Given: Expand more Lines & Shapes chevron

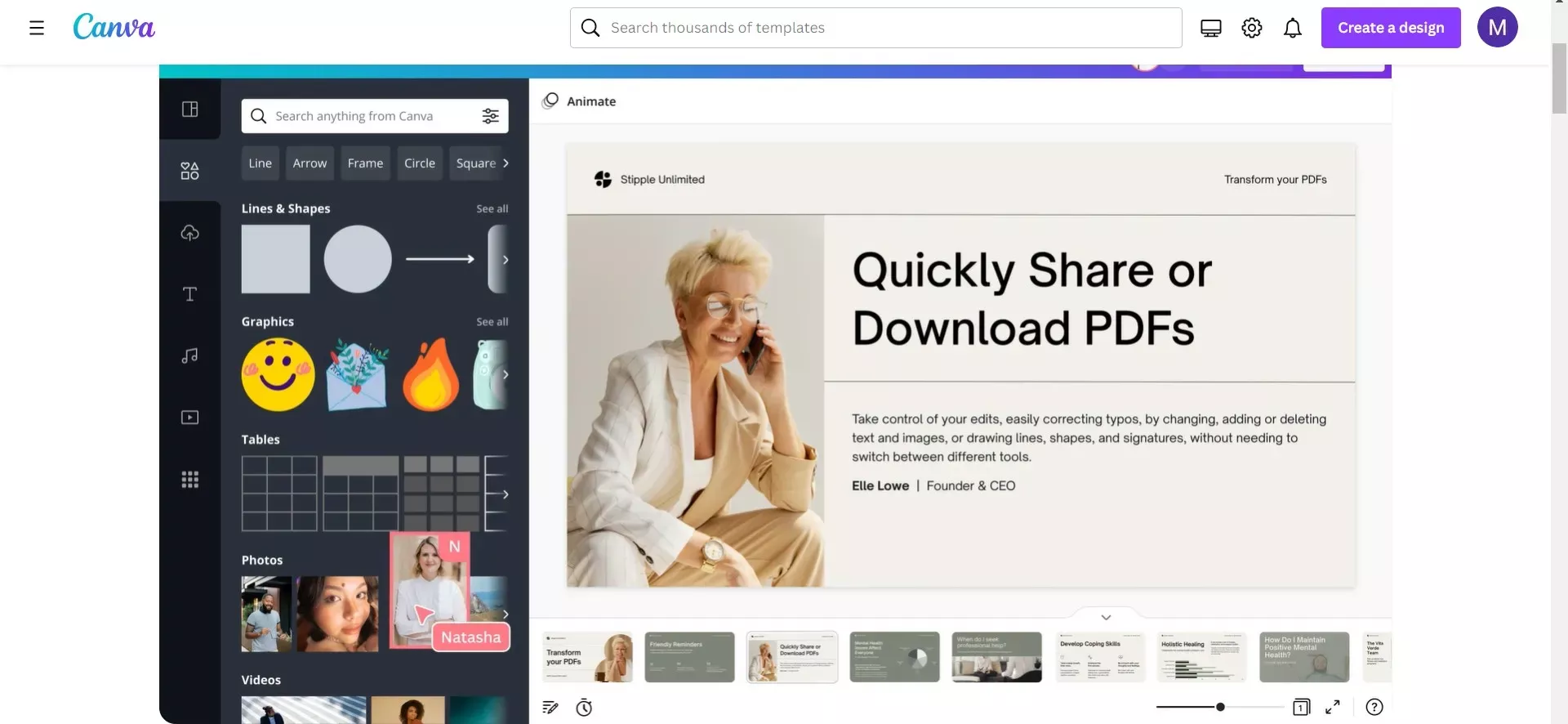Looking at the screenshot, I should click(x=506, y=260).
